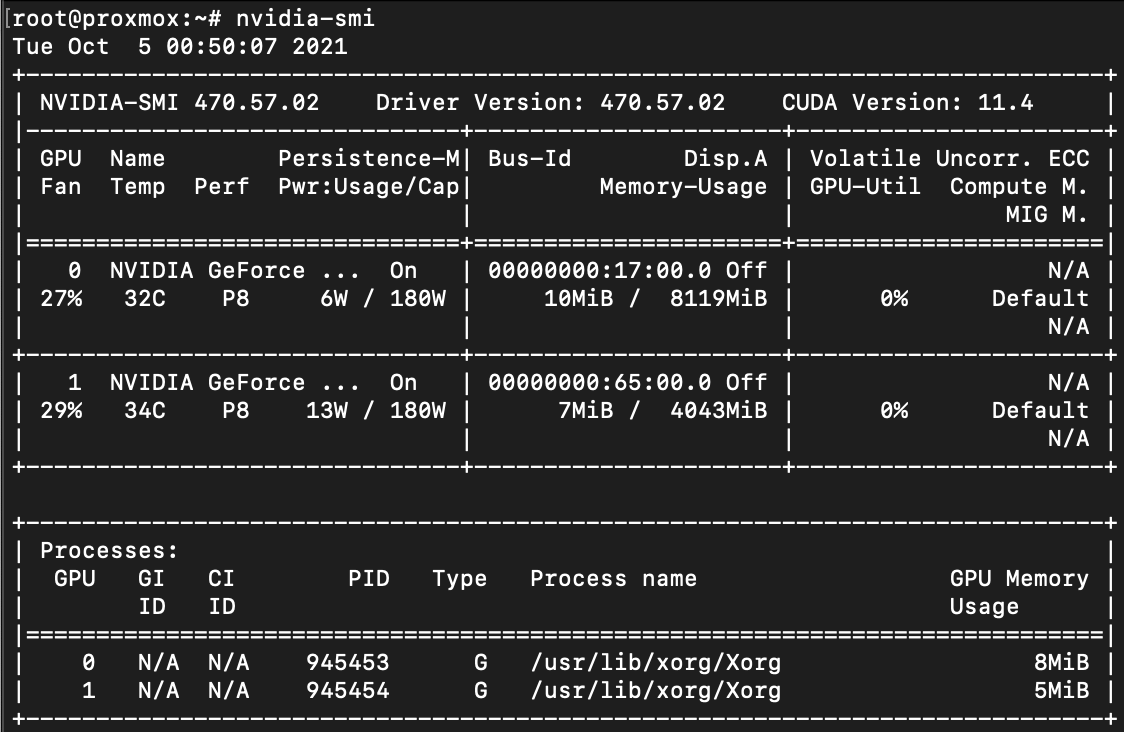Click the timestamp Tue Oct 5 00:50:07 2021
This screenshot has width=1124, height=732.
click(180, 47)
